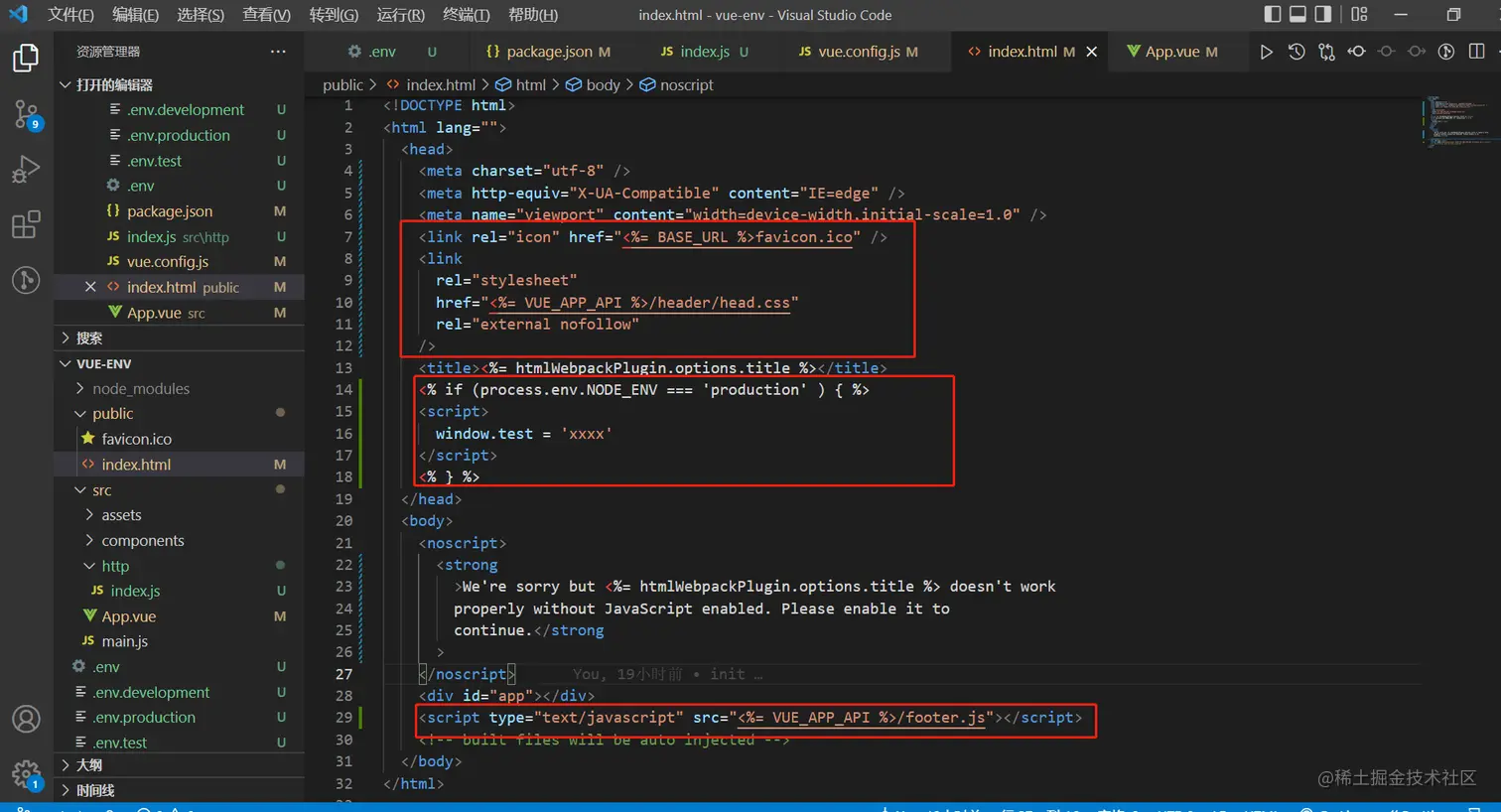Open favicon.ico in the file tree
Viewport: 1501px width, 812px height.
pos(179,439)
